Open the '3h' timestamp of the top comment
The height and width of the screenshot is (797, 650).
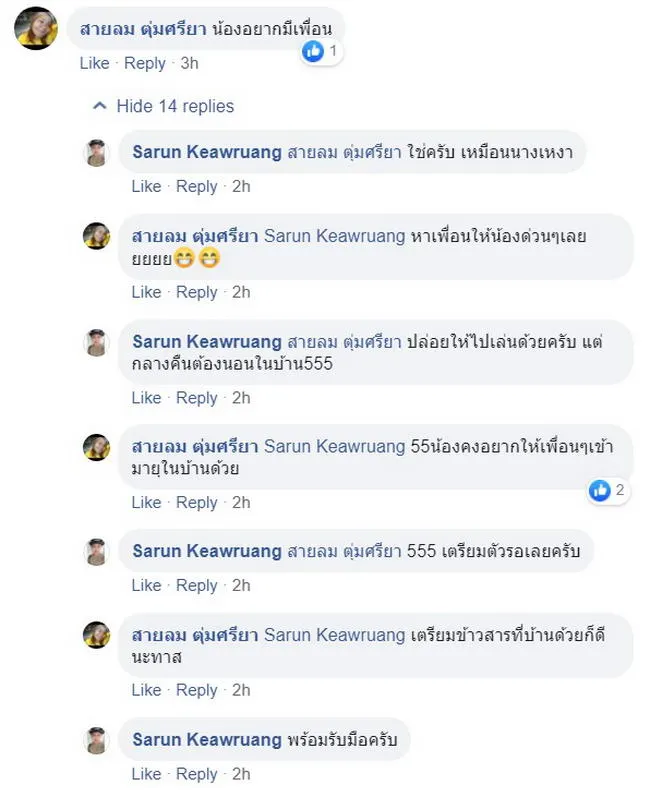tap(189, 63)
